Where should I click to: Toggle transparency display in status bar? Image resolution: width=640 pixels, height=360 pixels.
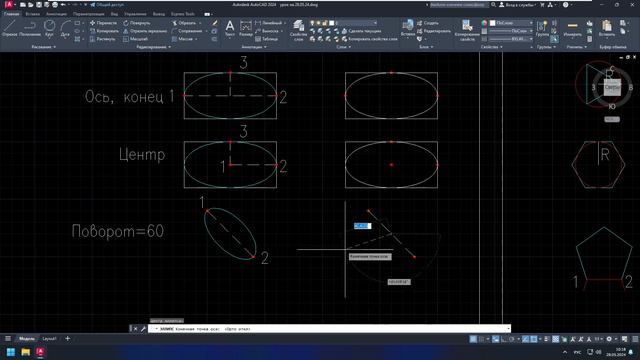556,339
